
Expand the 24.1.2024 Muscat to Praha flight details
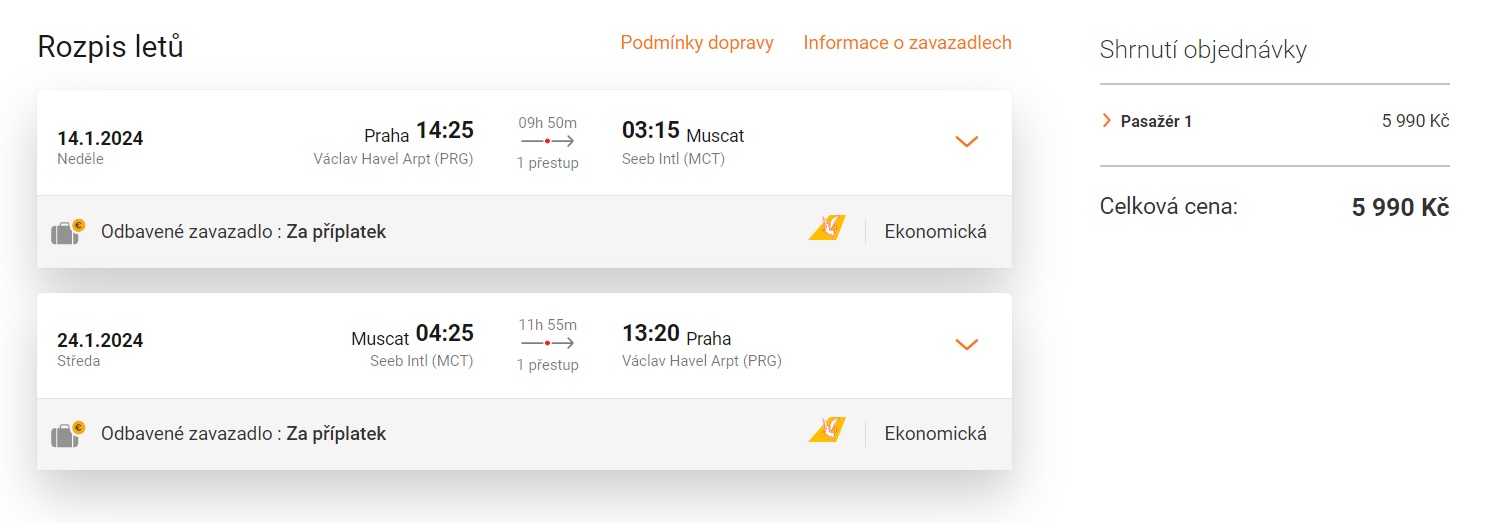[x=966, y=345]
